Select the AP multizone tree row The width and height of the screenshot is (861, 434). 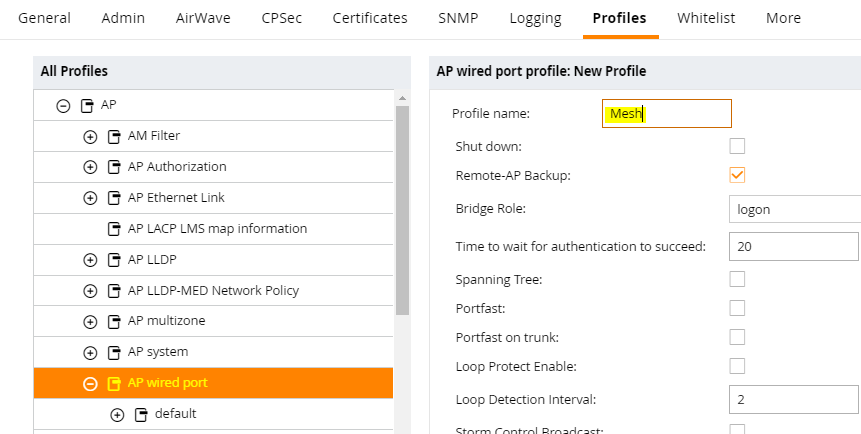[214, 321]
